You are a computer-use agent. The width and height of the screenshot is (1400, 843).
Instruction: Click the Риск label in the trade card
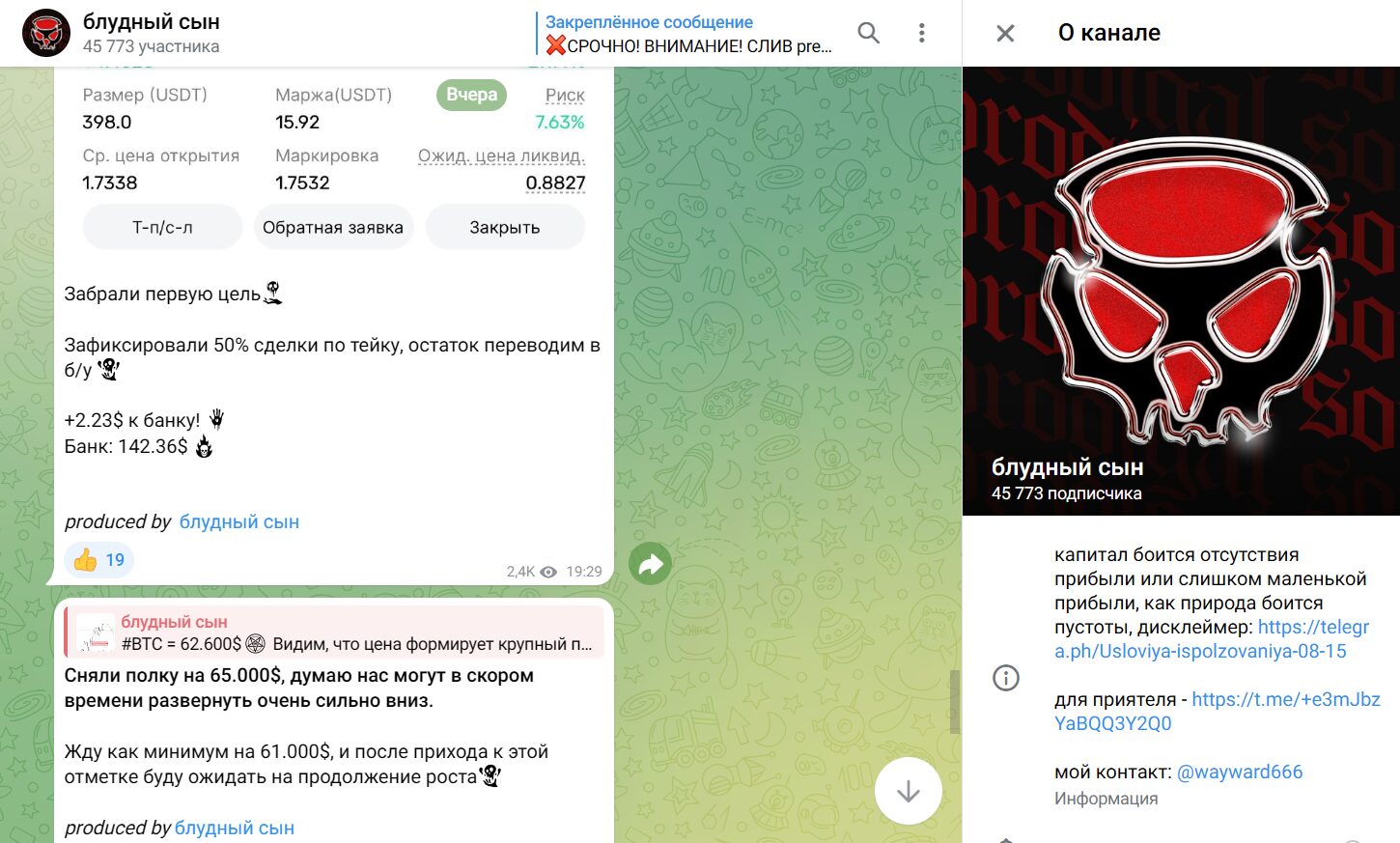coord(565,95)
